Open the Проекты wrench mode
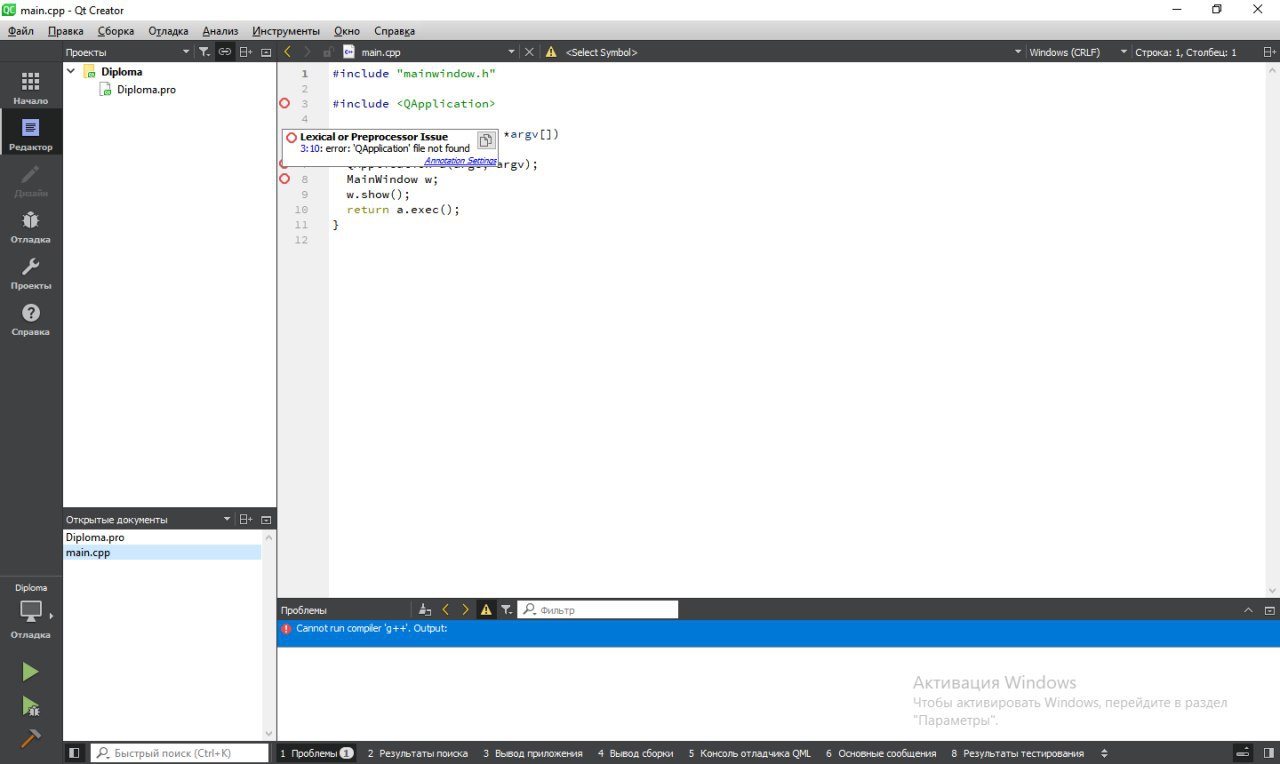1280x764 pixels. coord(30,272)
